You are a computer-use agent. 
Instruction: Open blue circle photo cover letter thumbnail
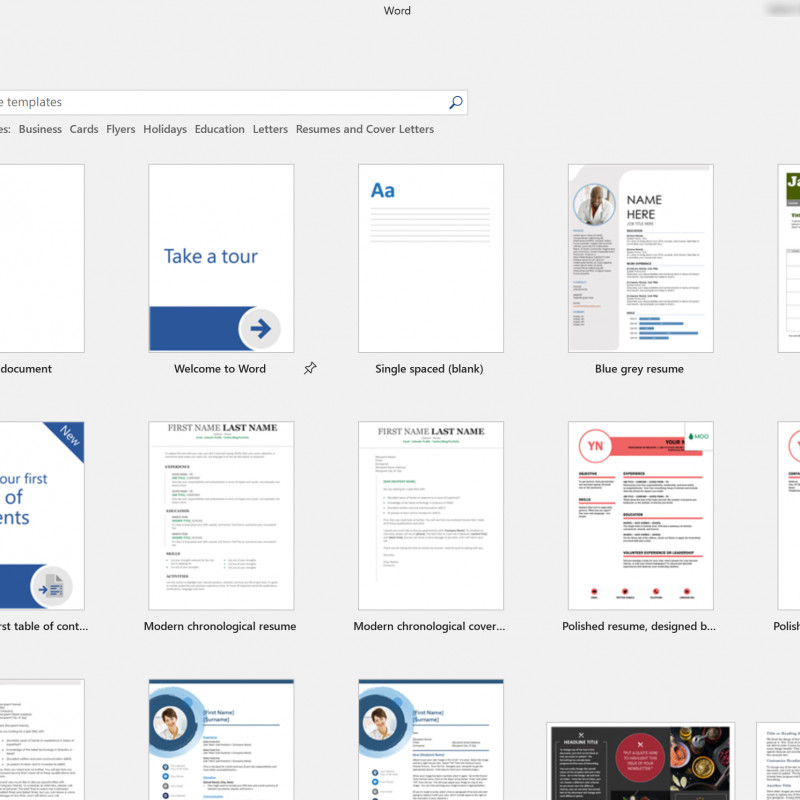click(431, 739)
